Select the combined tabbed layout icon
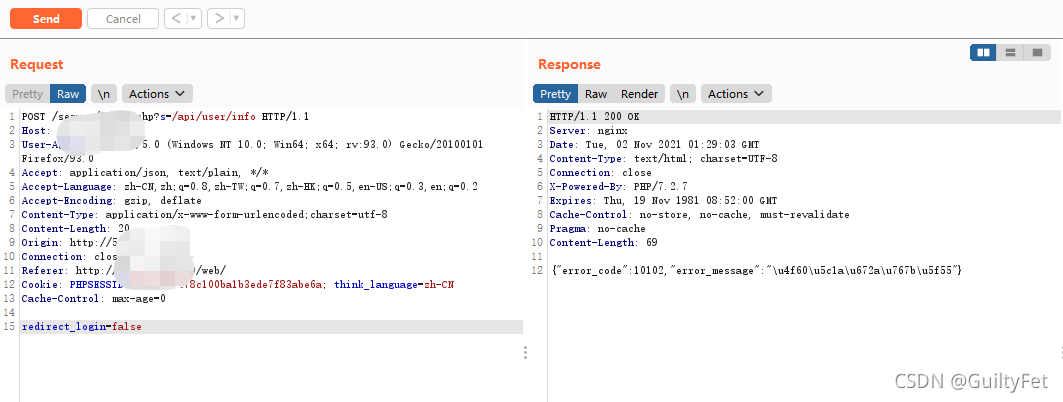 1037,52
